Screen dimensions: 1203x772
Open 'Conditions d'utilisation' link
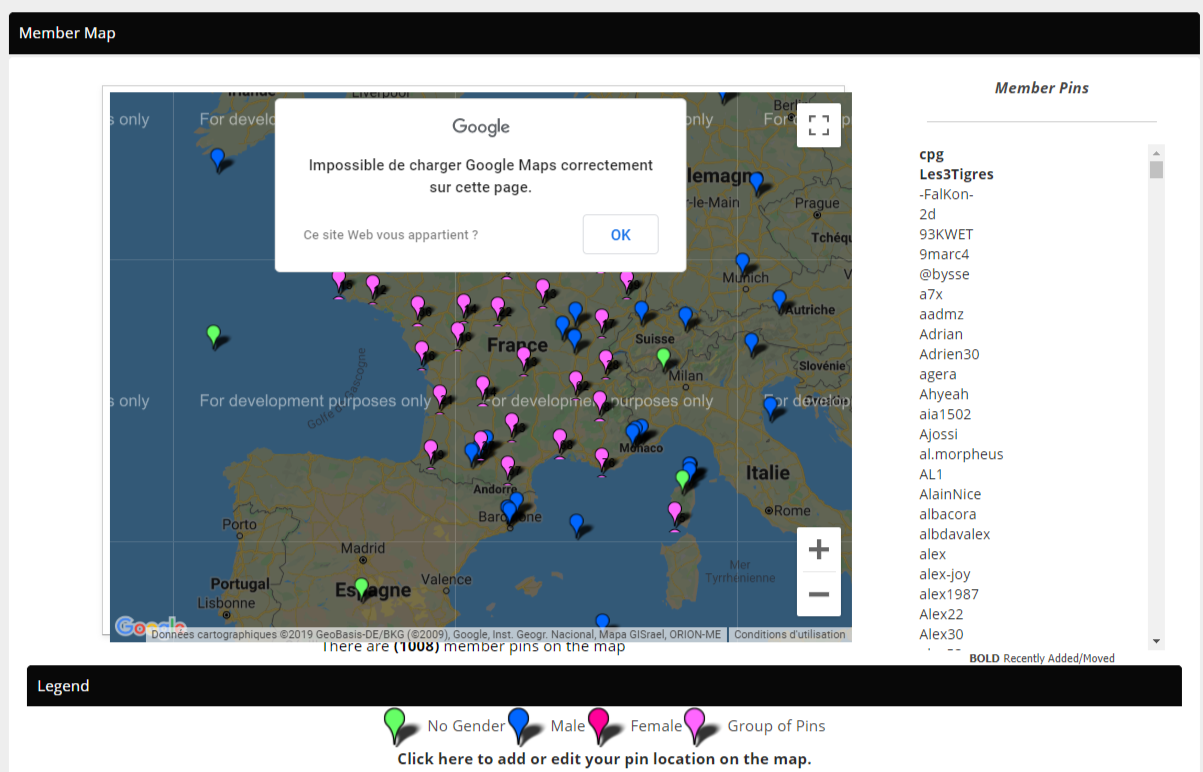click(x=790, y=634)
